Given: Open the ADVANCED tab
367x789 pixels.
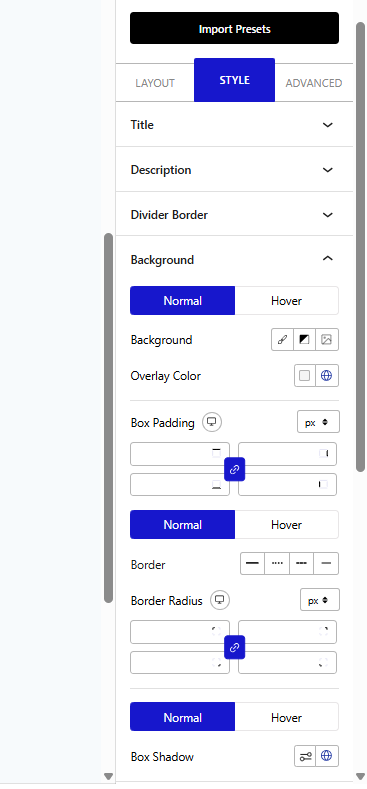Looking at the screenshot, I should [x=314, y=83].
